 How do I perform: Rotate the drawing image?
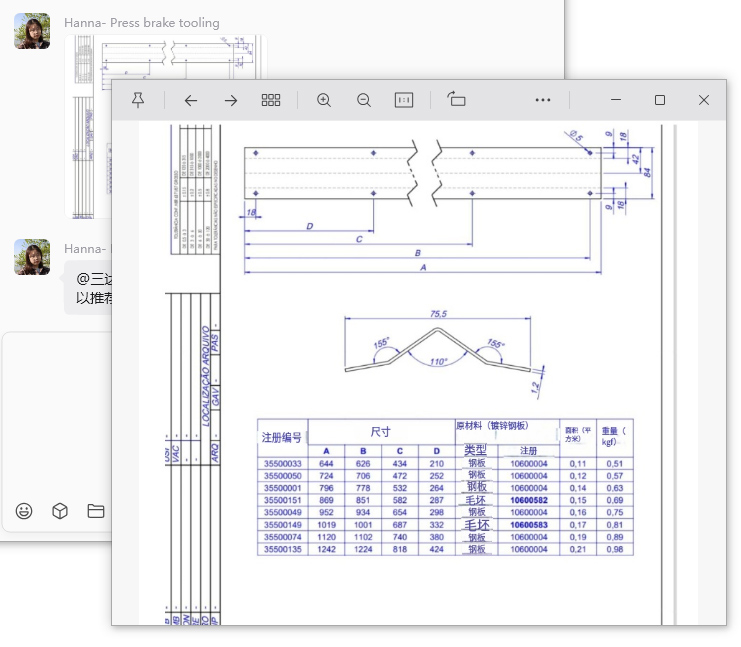tap(457, 100)
